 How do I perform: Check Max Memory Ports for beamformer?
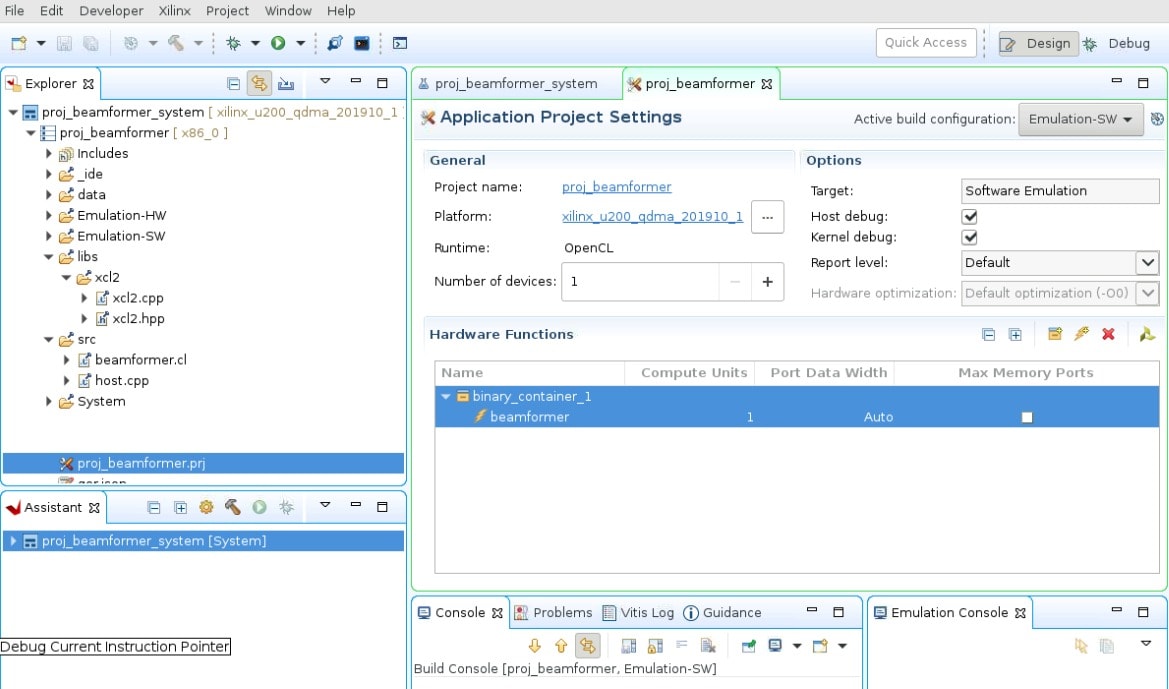point(1027,418)
